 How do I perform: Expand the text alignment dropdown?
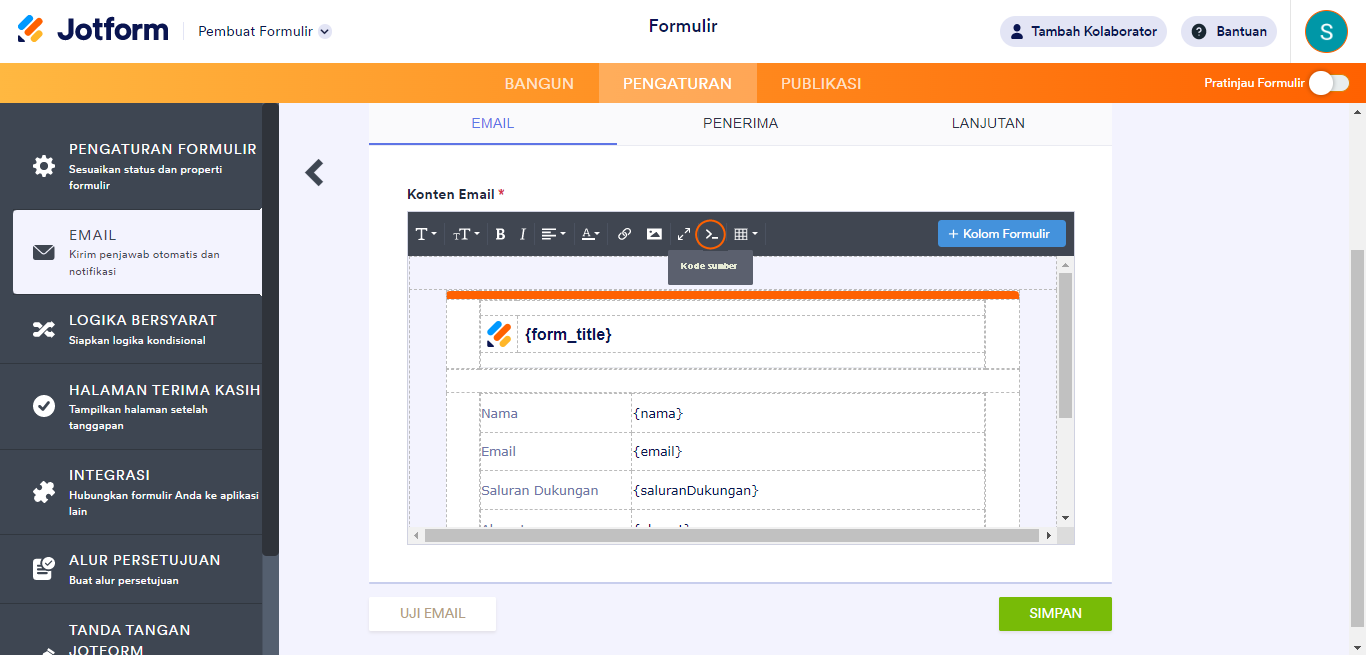[553, 234]
